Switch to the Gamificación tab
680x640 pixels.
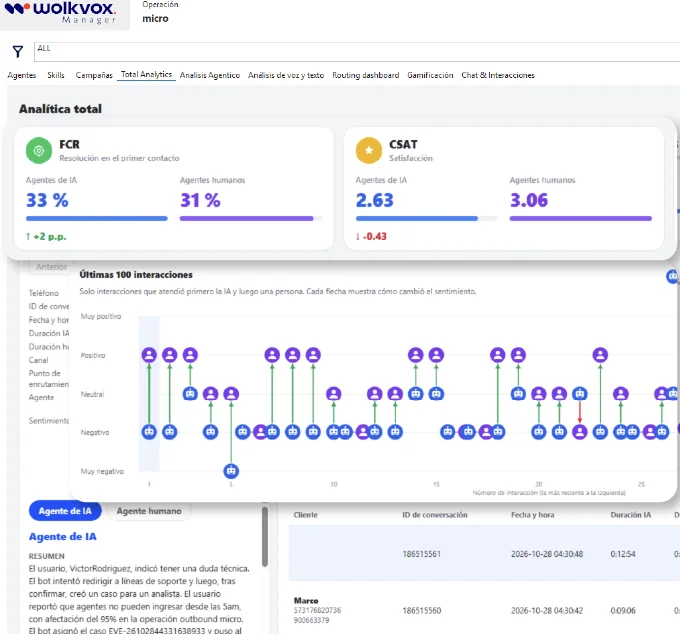coord(430,75)
